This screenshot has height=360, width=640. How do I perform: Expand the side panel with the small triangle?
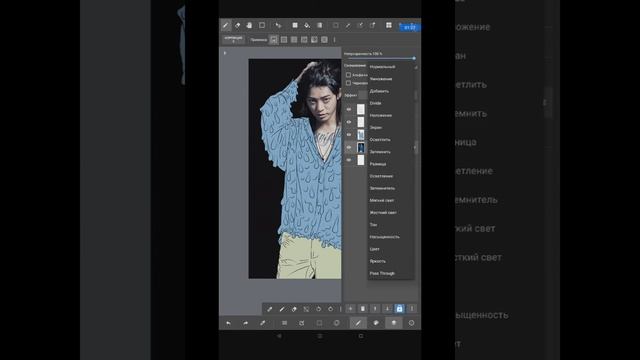pyautogui.click(x=225, y=53)
